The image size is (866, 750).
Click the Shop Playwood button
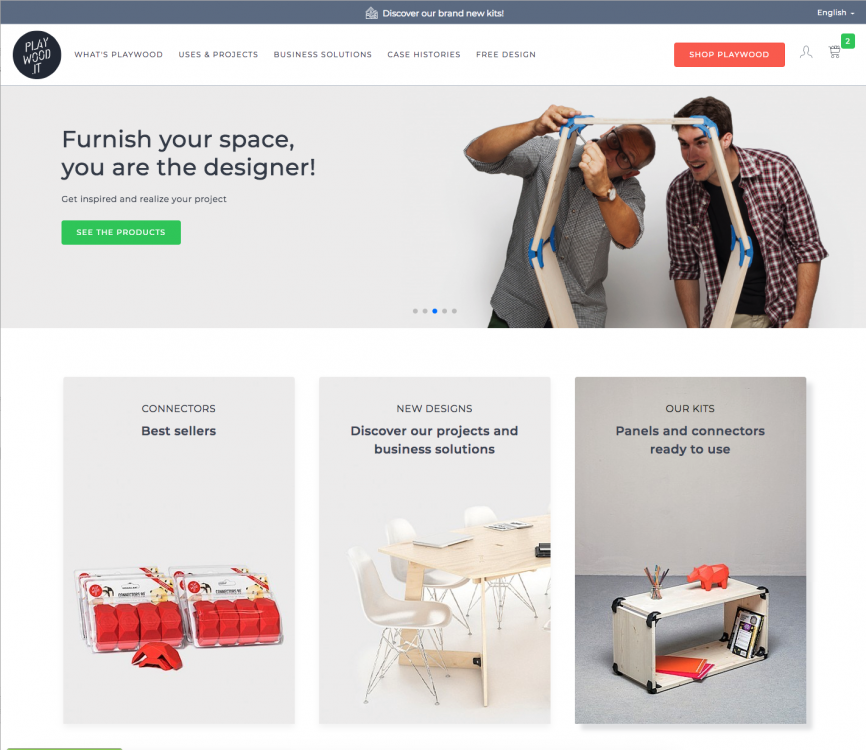tap(729, 55)
